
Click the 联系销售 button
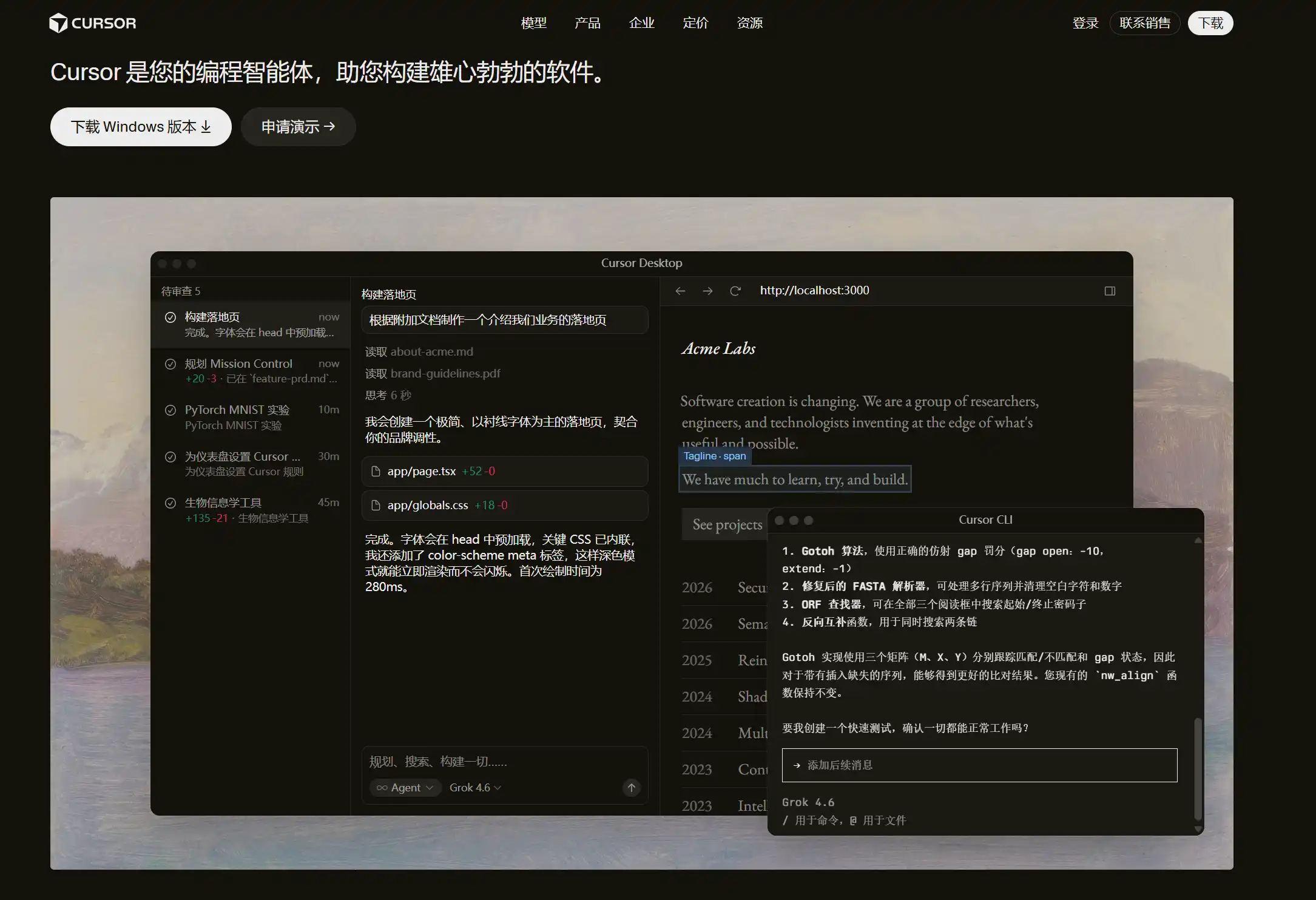point(1145,23)
